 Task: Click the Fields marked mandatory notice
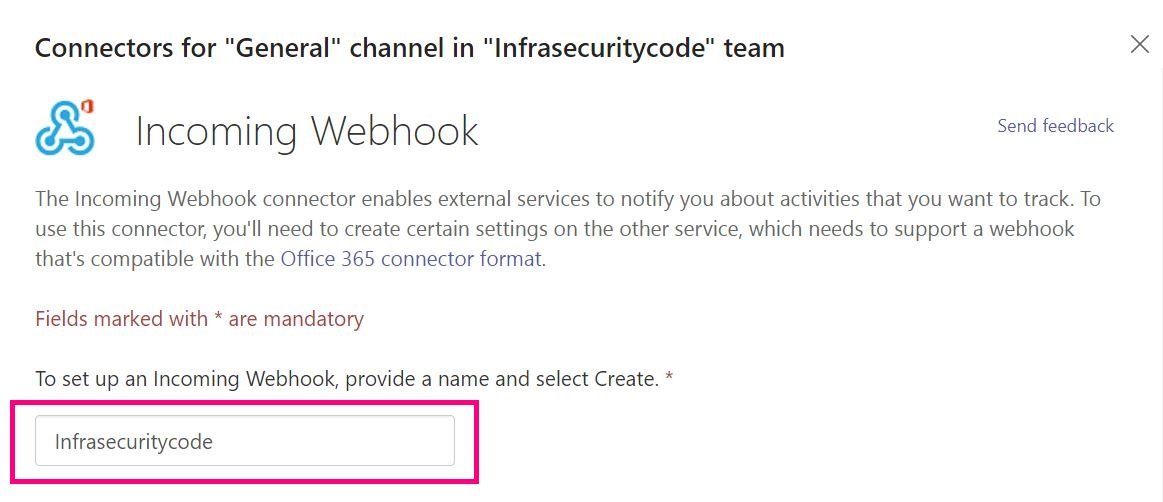point(200,319)
